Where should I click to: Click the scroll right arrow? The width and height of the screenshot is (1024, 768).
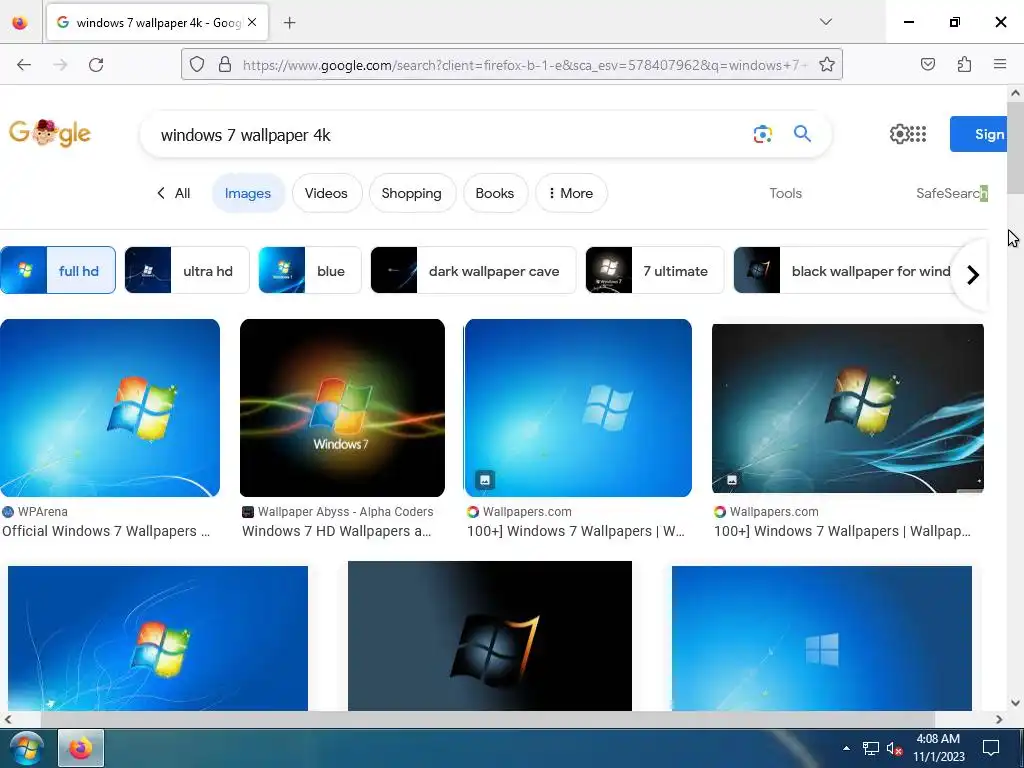point(999,719)
